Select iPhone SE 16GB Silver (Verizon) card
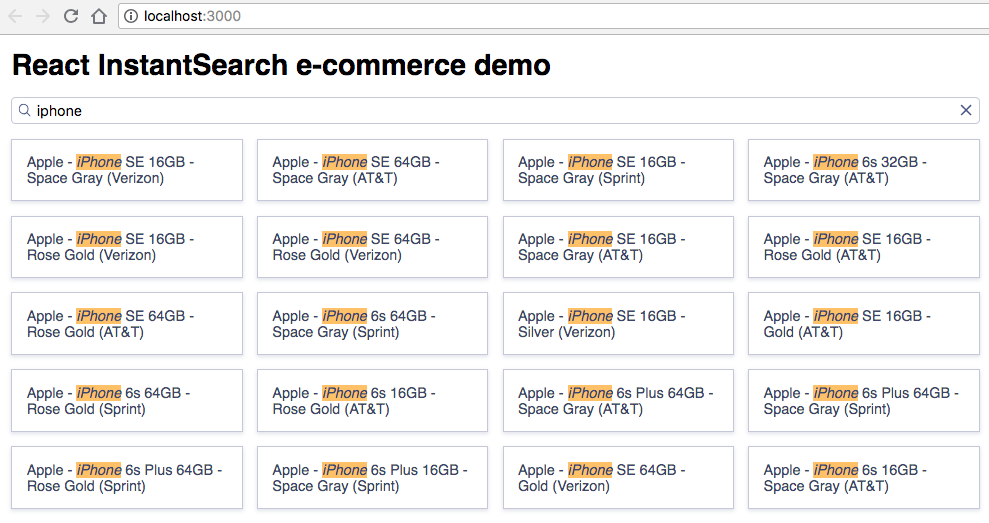 617,324
